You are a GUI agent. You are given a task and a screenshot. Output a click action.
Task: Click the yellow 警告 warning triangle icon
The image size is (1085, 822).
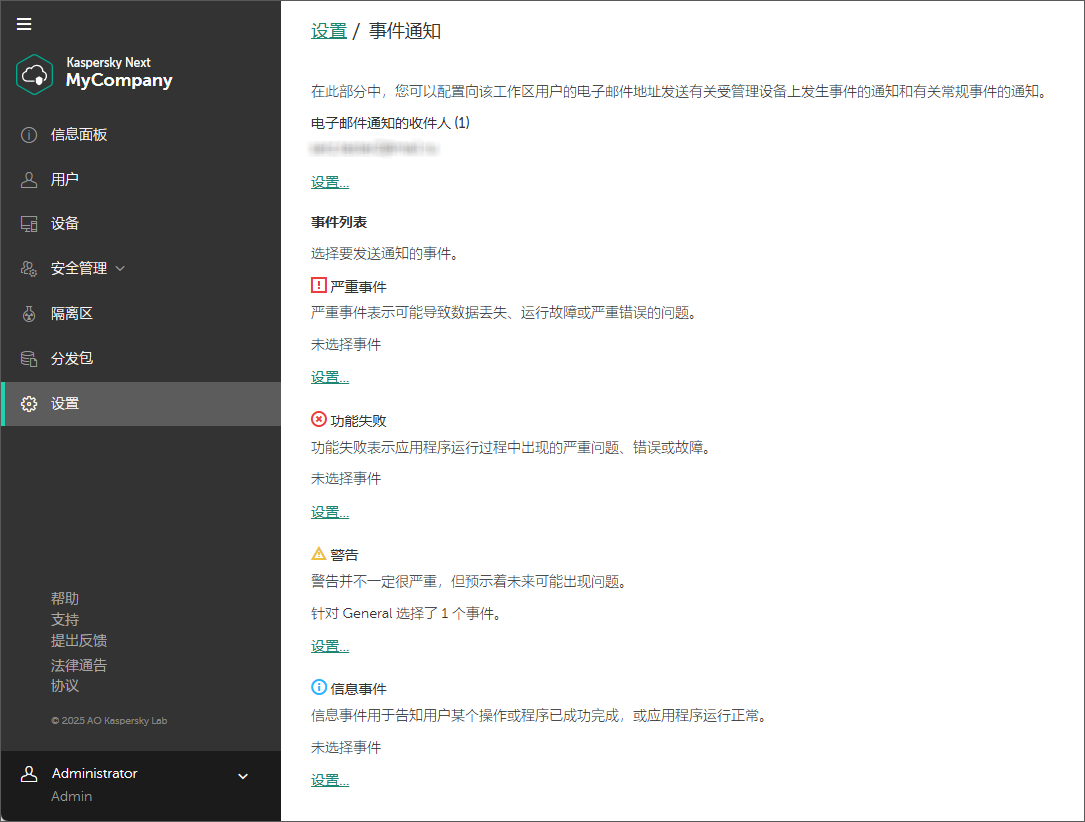pyautogui.click(x=319, y=554)
